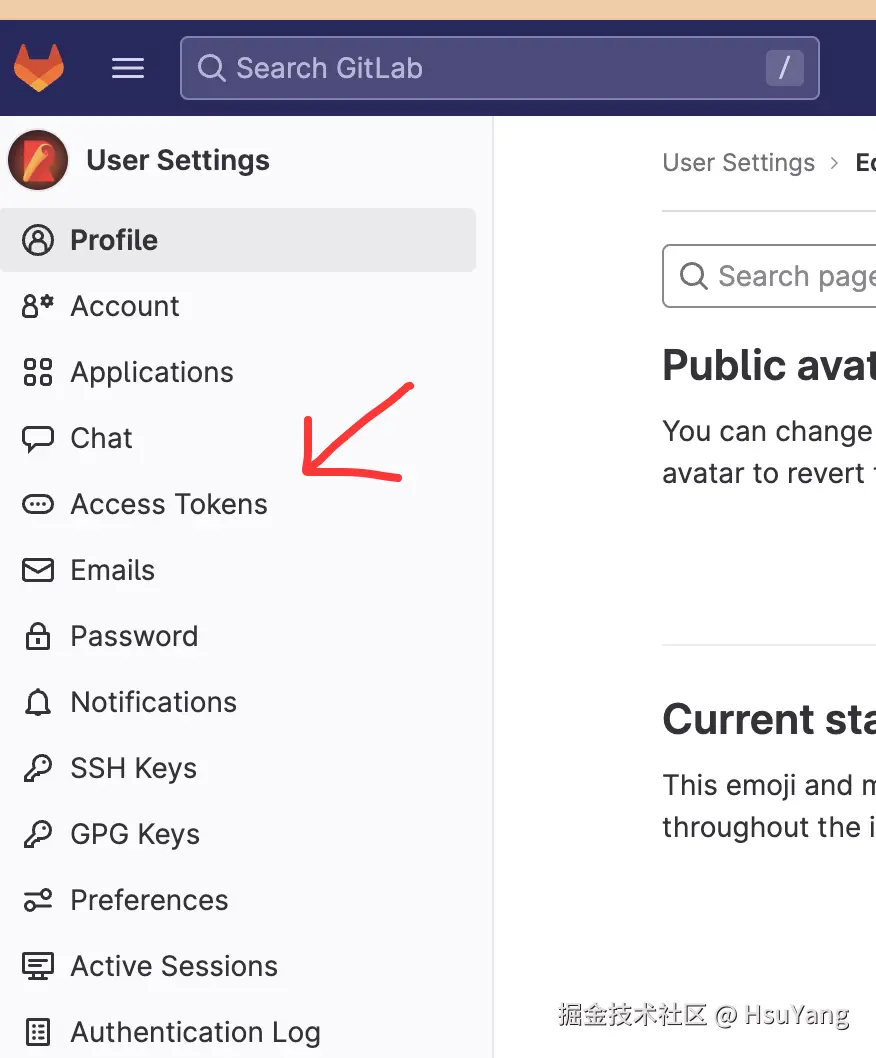Click the Account sidebar icon
Screen dimensions: 876x1058
[38, 306]
